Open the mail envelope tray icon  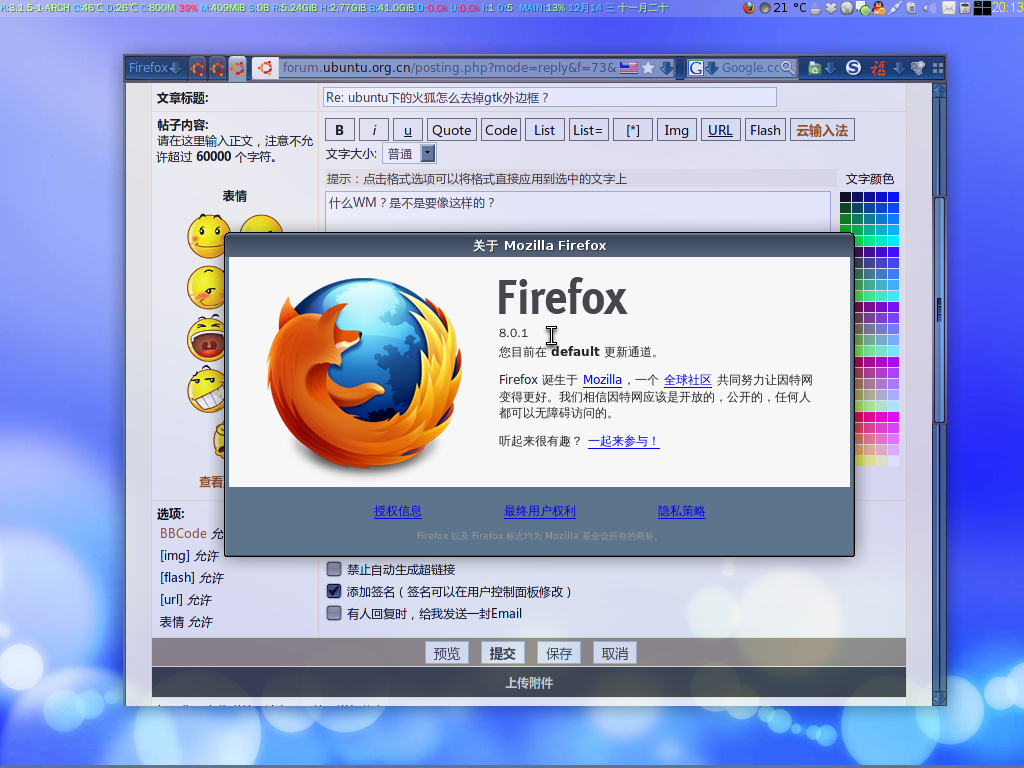(949, 8)
